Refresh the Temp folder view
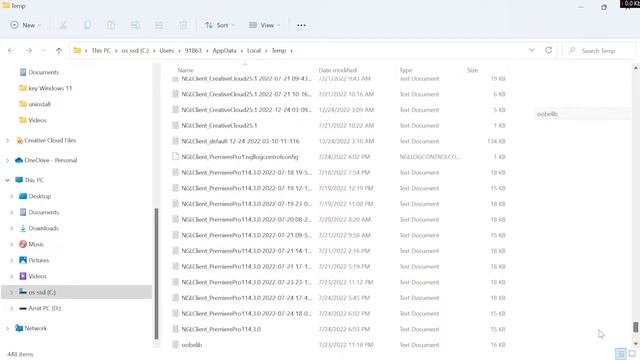The height and width of the screenshot is (360, 640). (549, 50)
